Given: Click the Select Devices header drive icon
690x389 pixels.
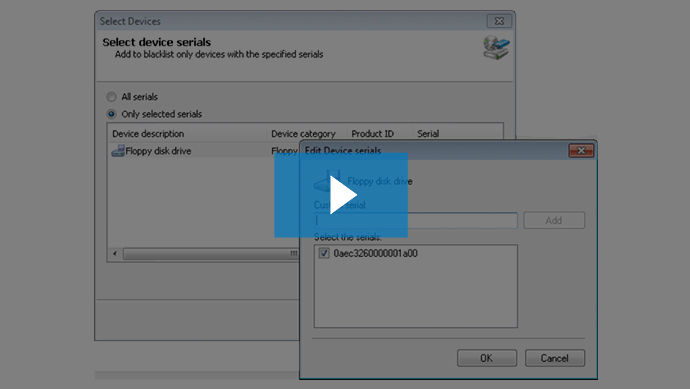Looking at the screenshot, I should tap(496, 48).
